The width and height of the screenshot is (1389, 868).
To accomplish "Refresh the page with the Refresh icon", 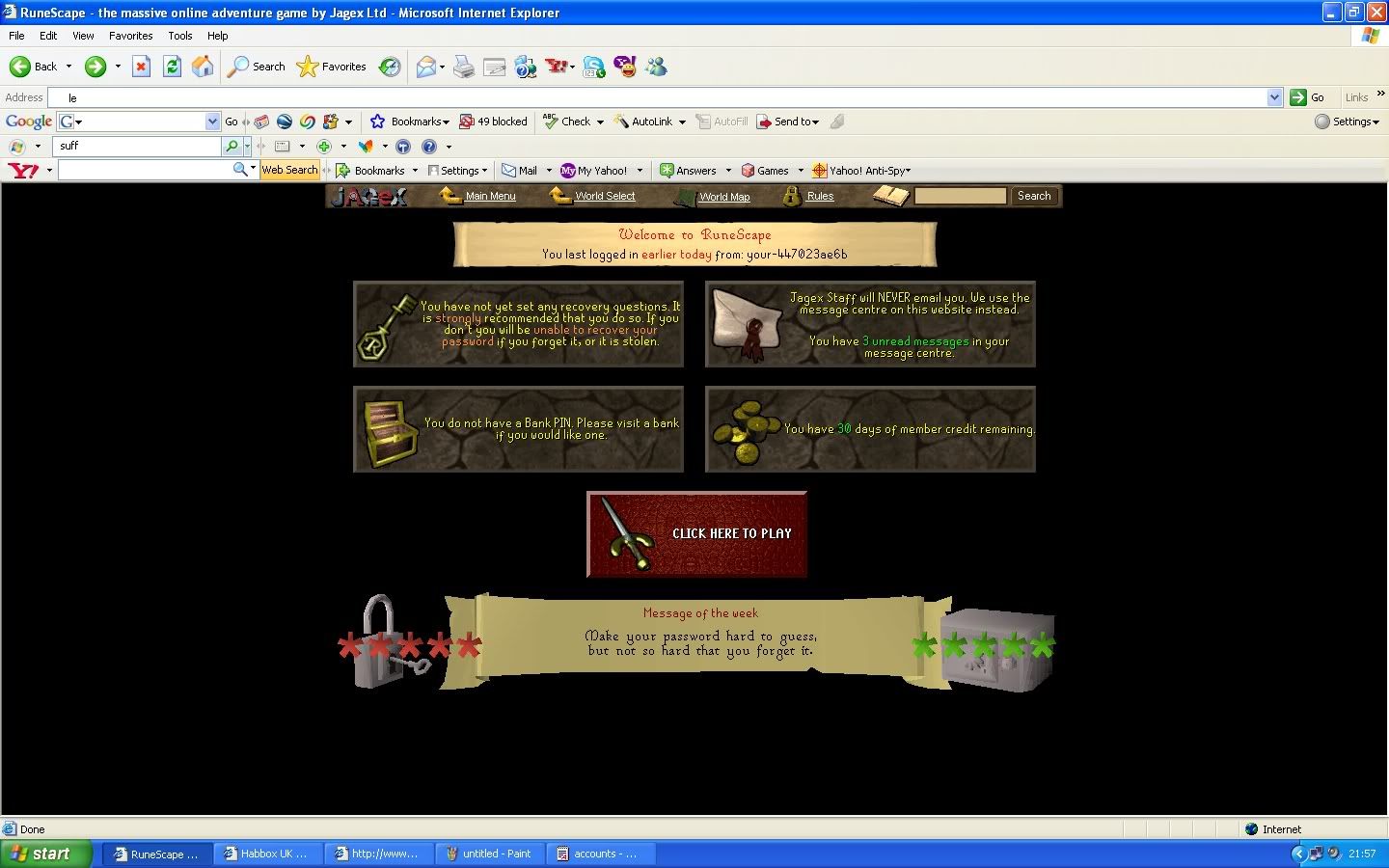I will pos(172,67).
